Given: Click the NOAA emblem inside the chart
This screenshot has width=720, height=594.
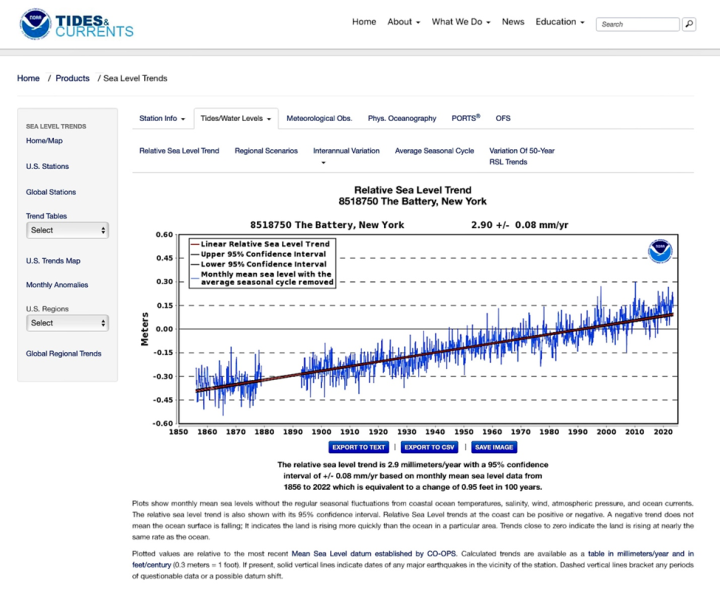Looking at the screenshot, I should click(660, 251).
